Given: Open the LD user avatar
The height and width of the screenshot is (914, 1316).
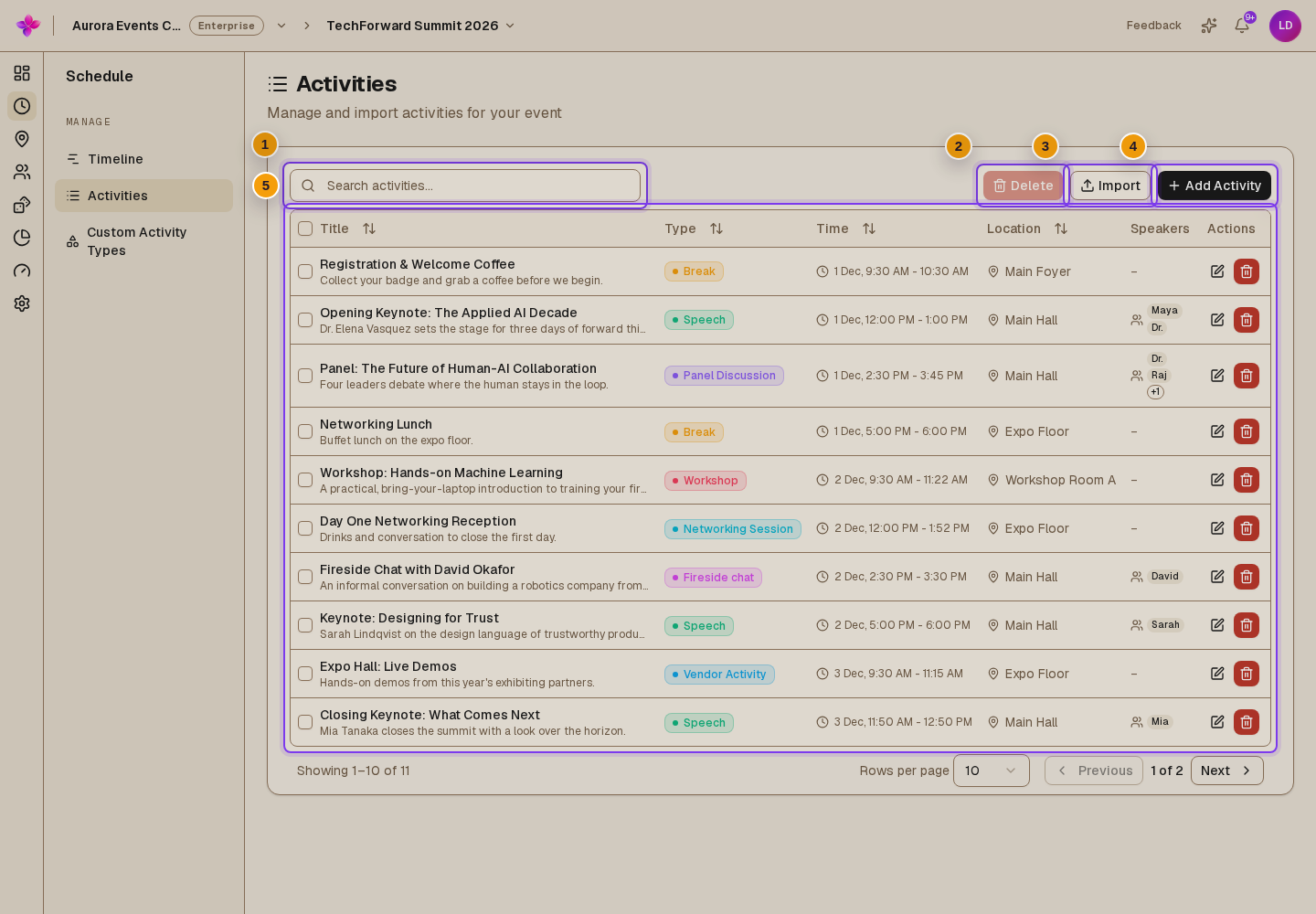Looking at the screenshot, I should [x=1285, y=26].
